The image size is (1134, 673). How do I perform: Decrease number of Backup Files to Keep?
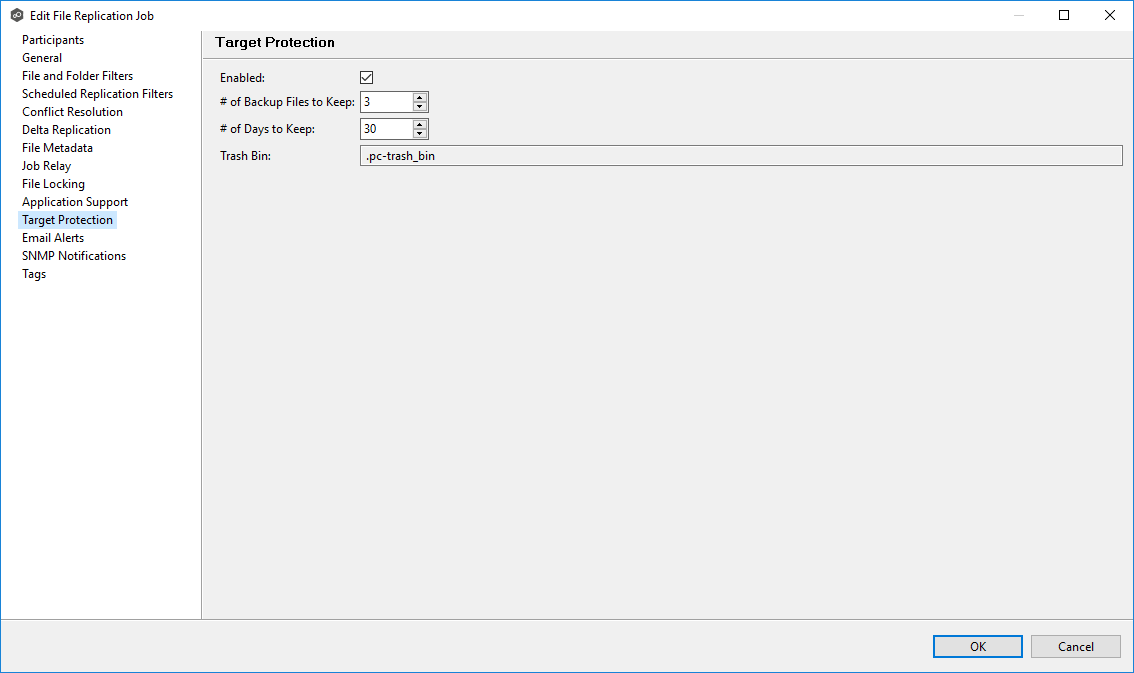(420, 107)
